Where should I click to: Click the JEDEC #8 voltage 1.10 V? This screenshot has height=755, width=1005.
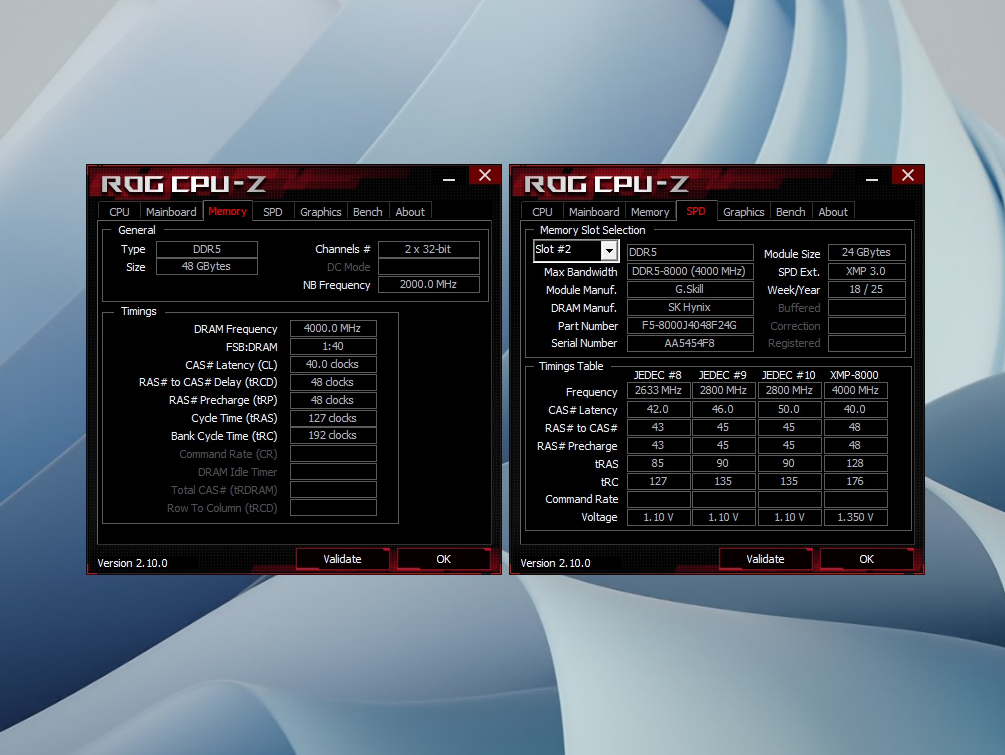click(658, 517)
